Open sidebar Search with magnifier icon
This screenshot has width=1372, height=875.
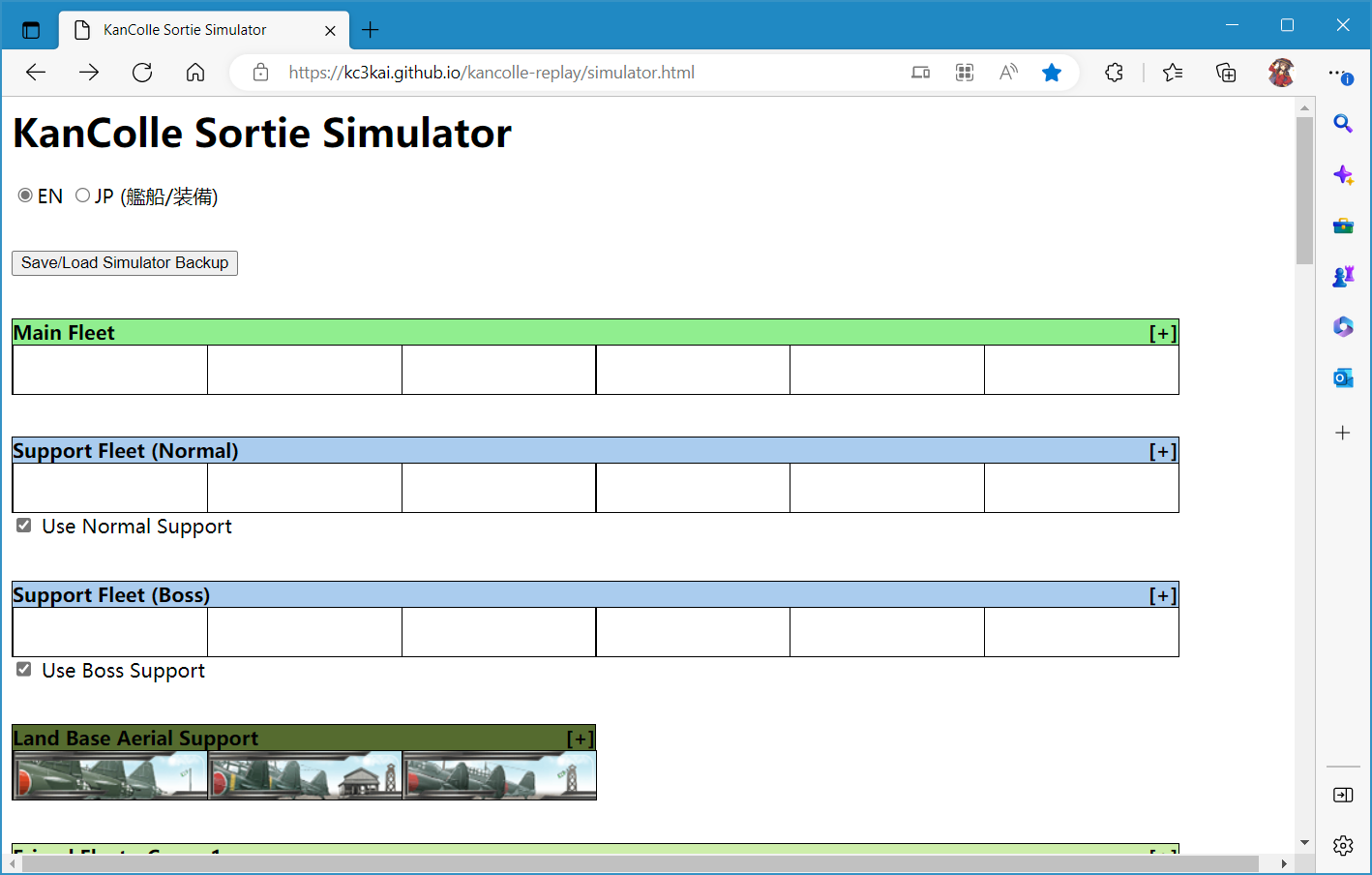pos(1343,124)
